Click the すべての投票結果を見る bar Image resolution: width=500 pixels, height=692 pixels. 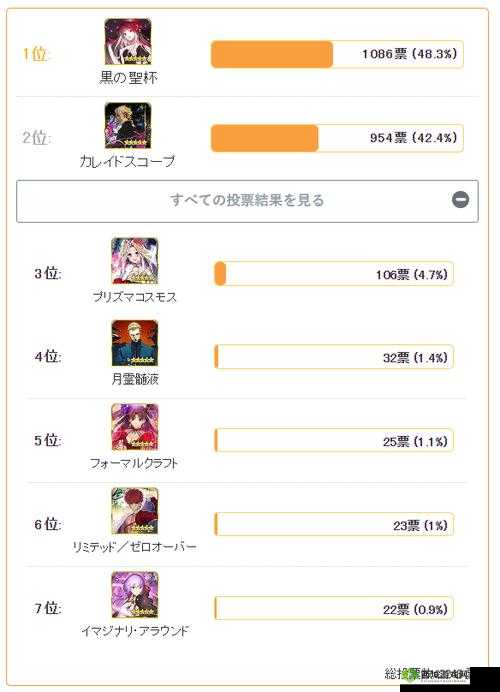coord(247,201)
